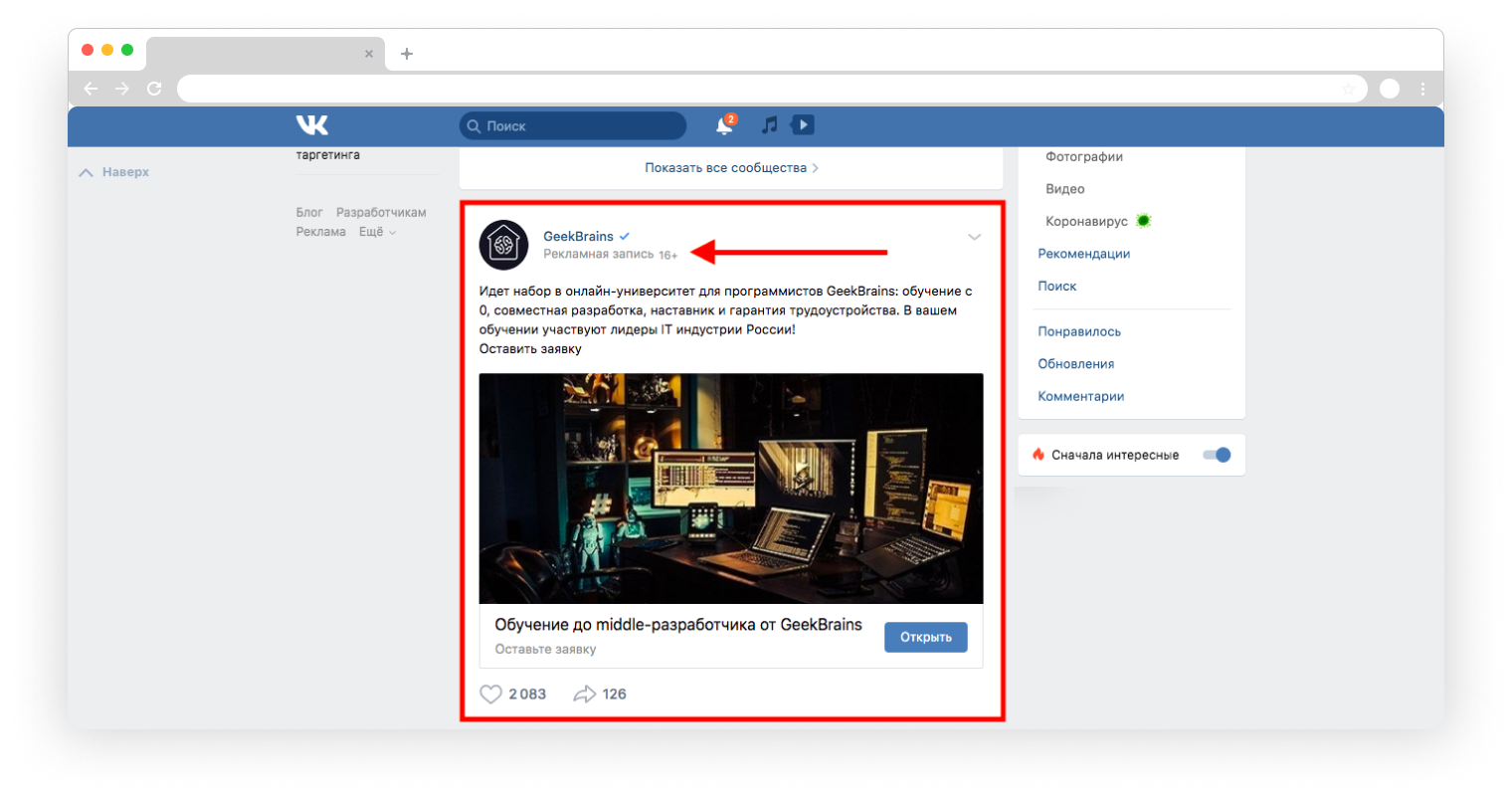
Task: Select the Видео feed filter
Action: coord(1065,189)
